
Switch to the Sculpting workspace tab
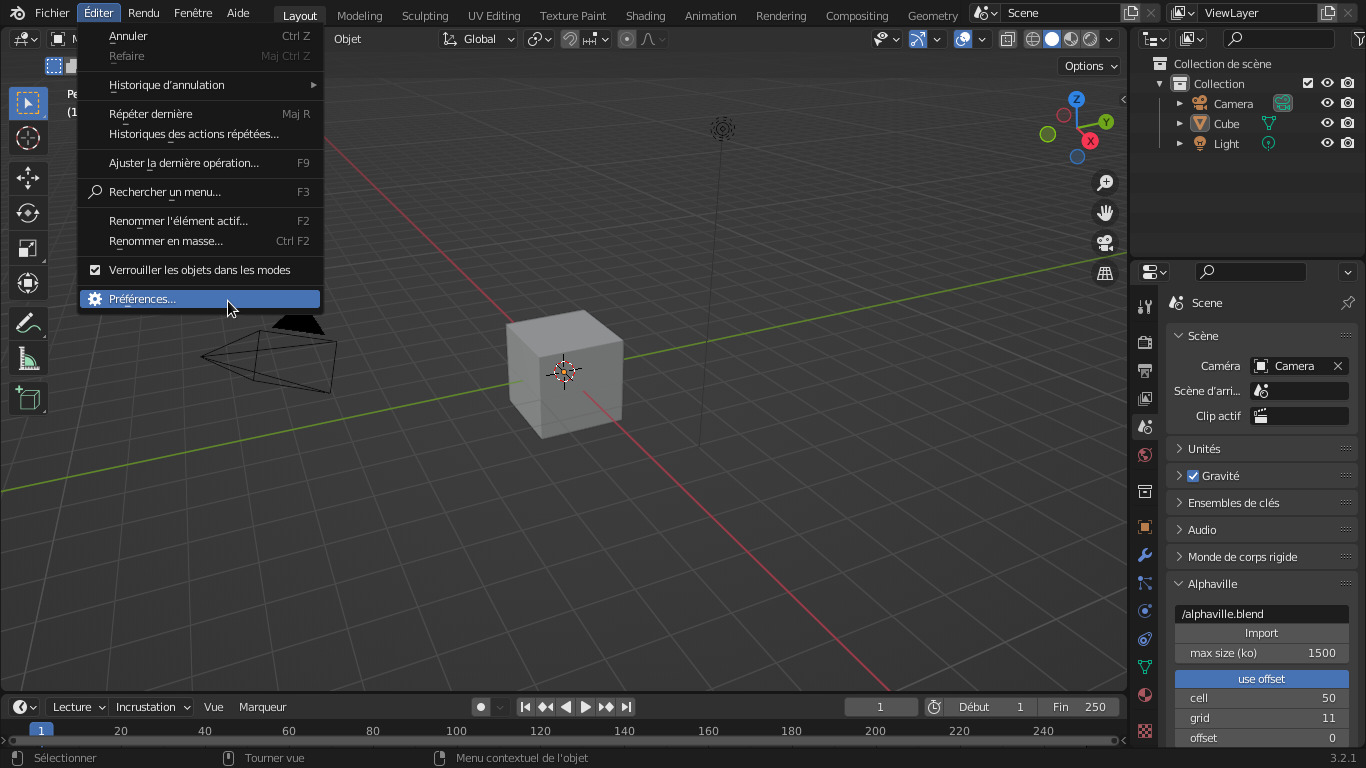click(x=424, y=16)
